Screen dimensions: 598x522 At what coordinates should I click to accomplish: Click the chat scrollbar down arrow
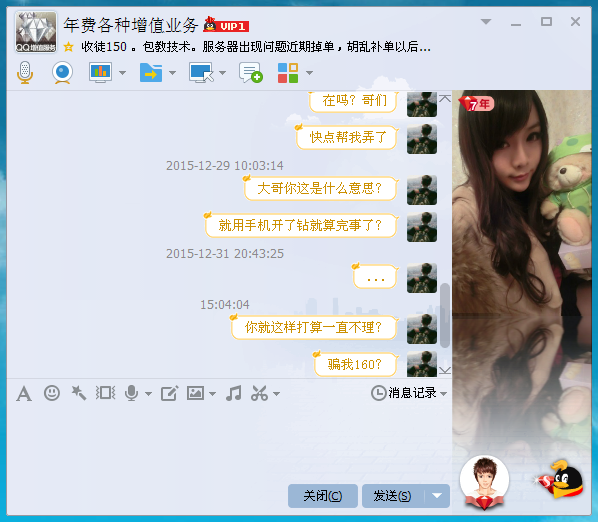click(445, 370)
